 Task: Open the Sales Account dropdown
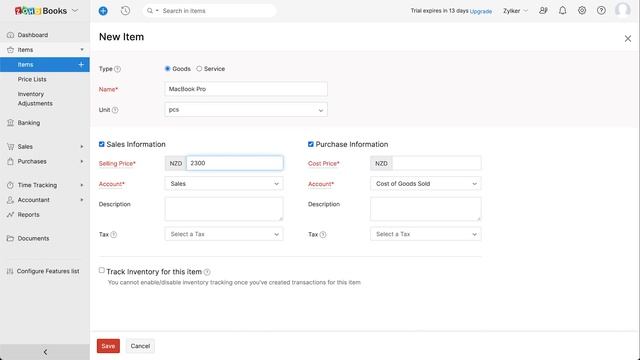[224, 184]
